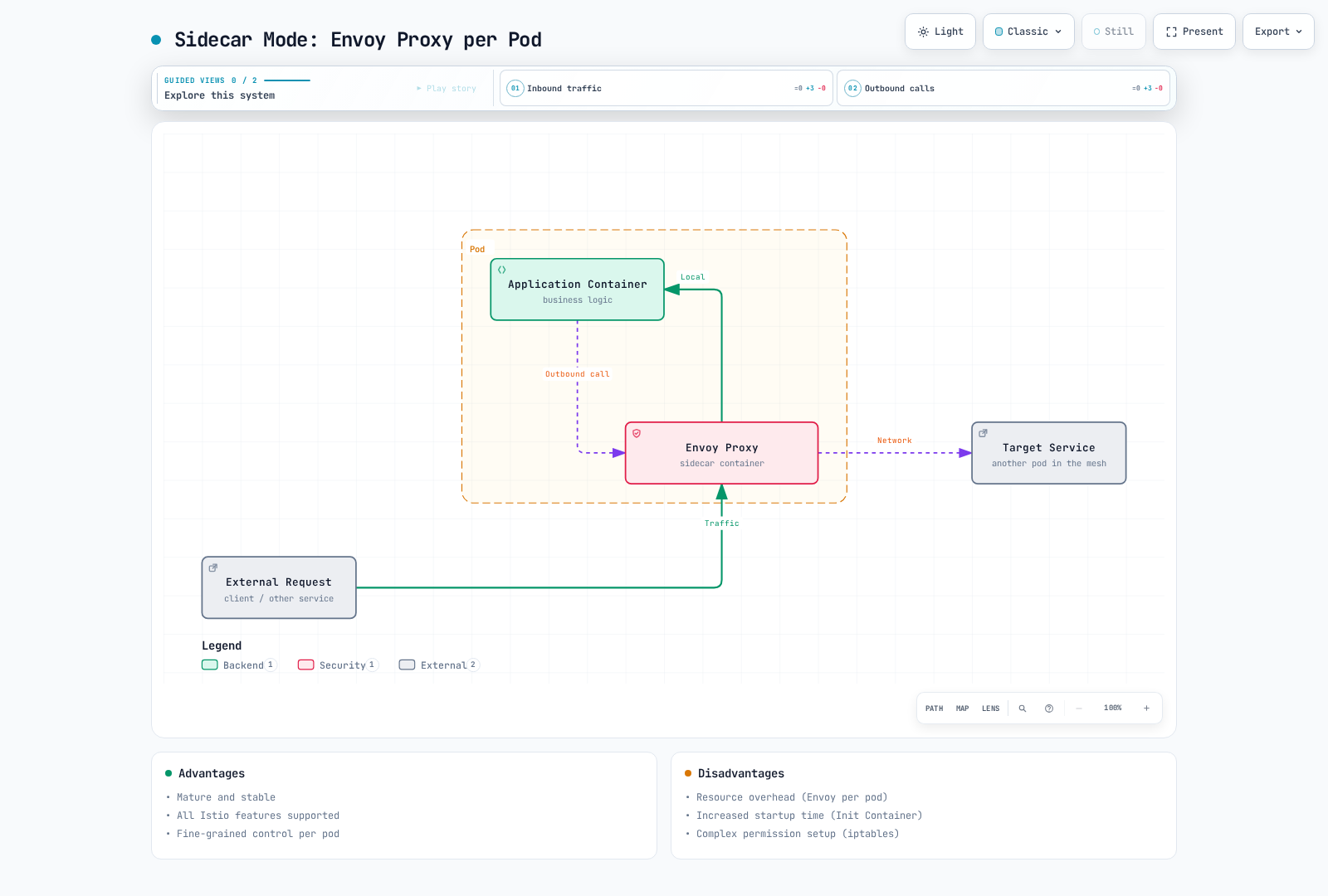The width and height of the screenshot is (1328, 896).
Task: Click the Explore this system text
Action: pos(220,95)
